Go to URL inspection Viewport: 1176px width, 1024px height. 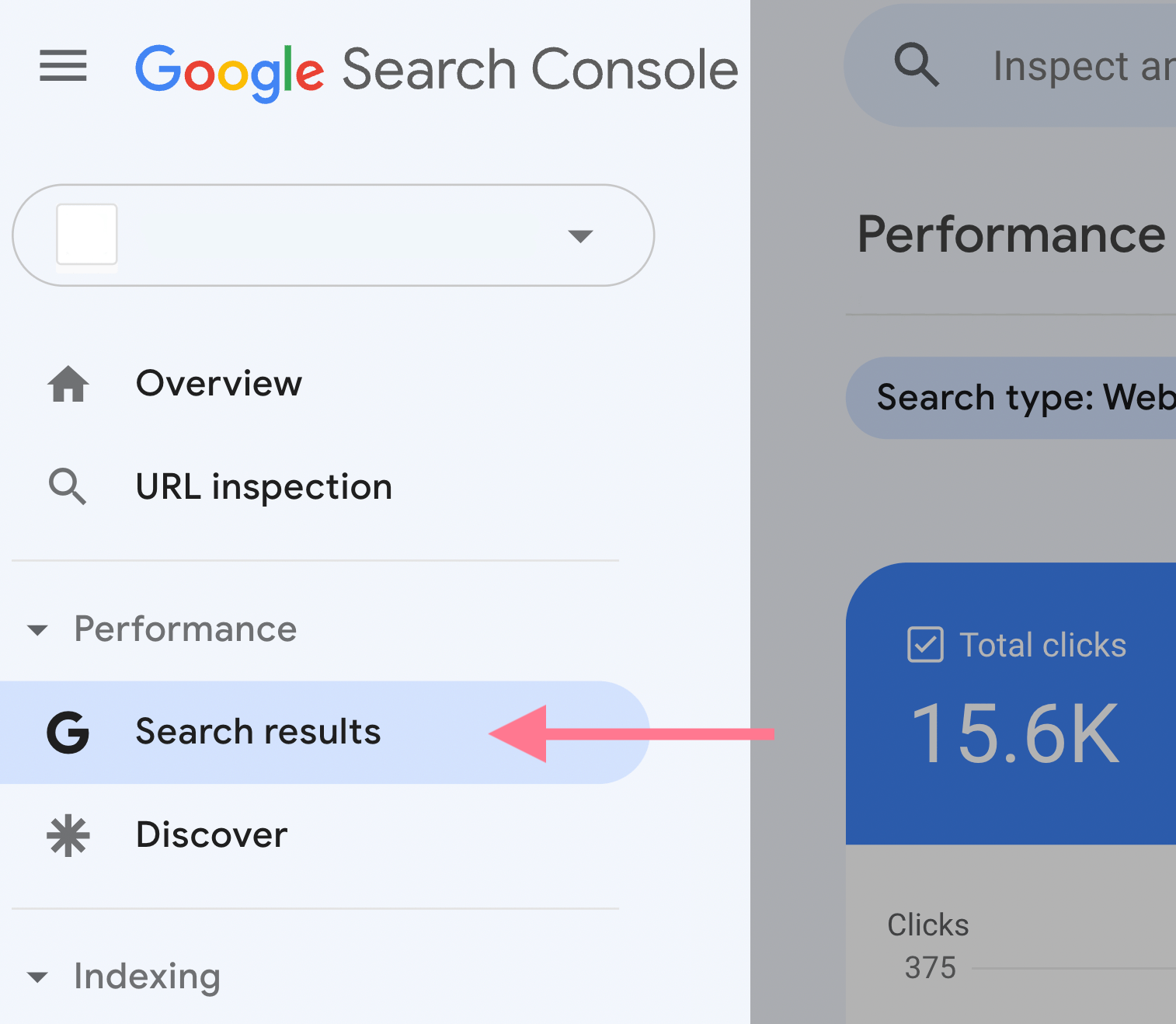(263, 486)
